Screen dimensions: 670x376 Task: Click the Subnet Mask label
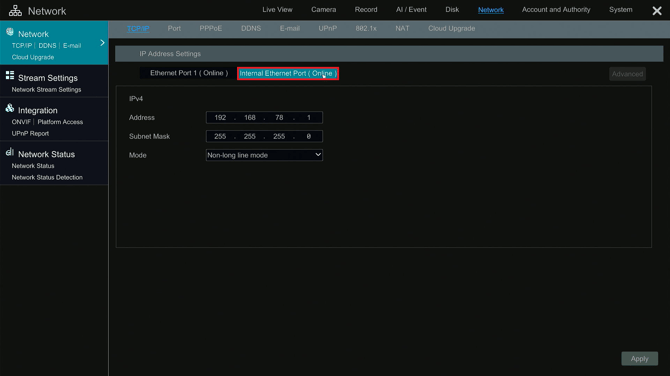point(149,136)
